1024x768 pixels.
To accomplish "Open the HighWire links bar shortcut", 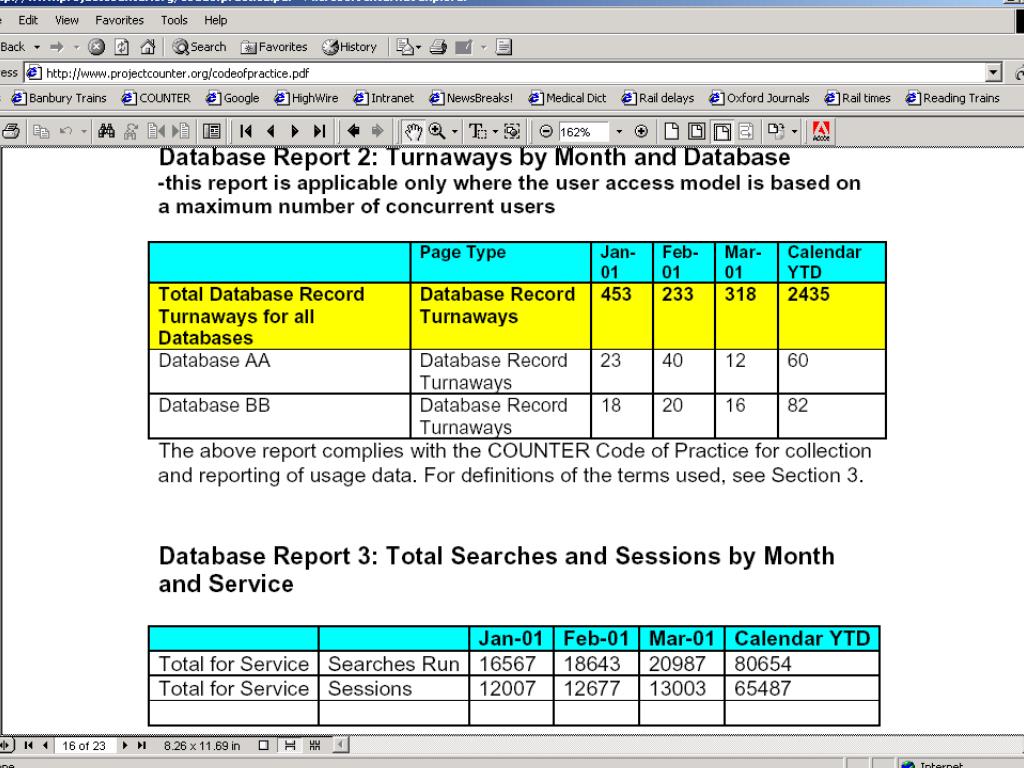I will pos(306,98).
